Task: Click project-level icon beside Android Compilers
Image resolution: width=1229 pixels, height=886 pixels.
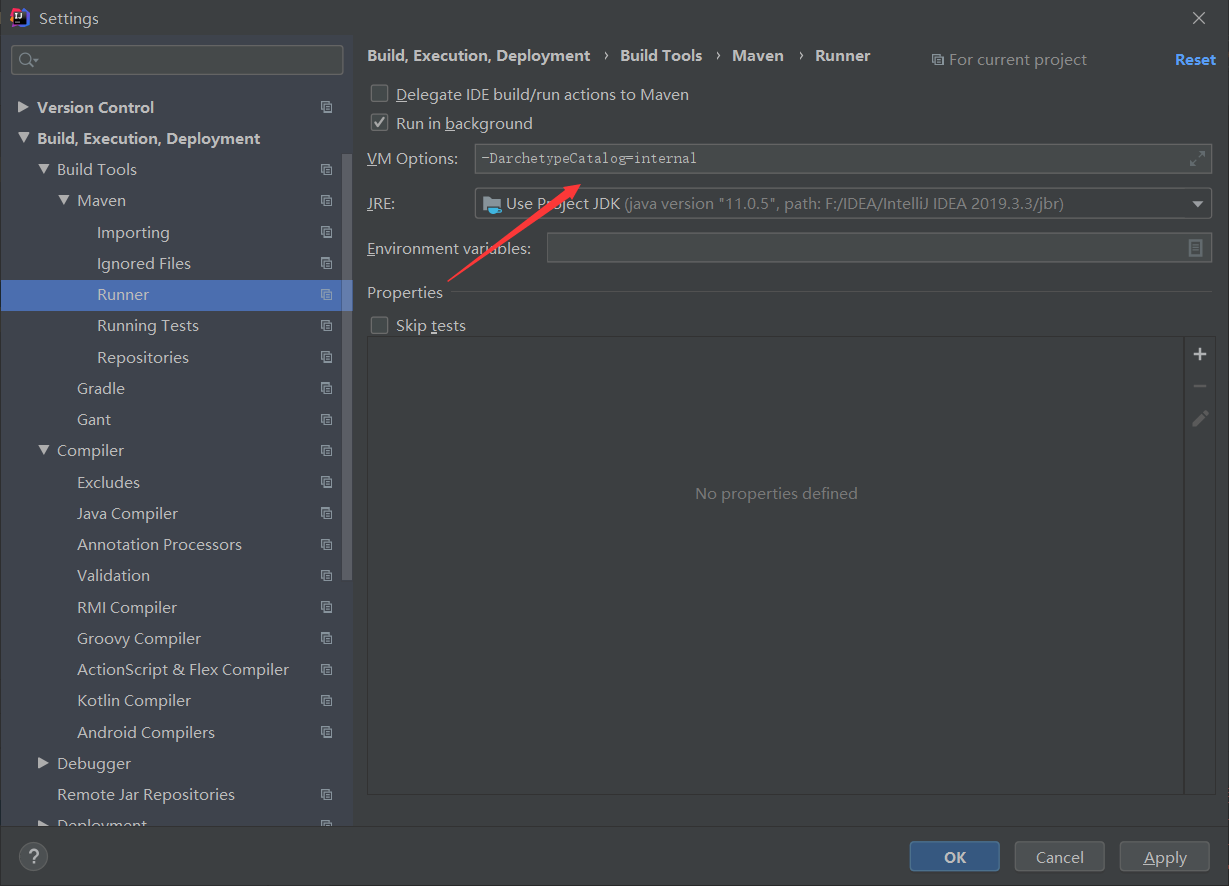Action: click(326, 732)
